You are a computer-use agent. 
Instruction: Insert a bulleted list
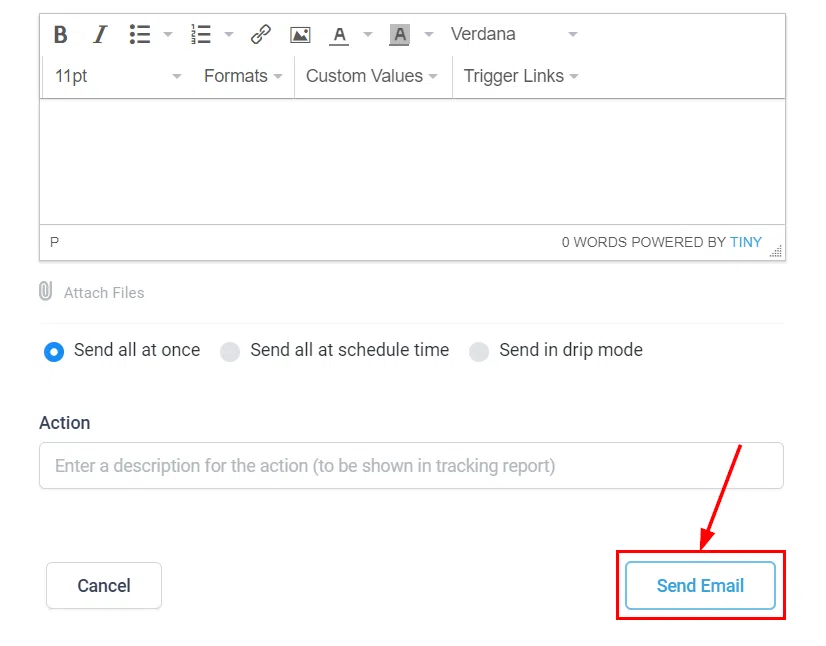click(x=139, y=33)
